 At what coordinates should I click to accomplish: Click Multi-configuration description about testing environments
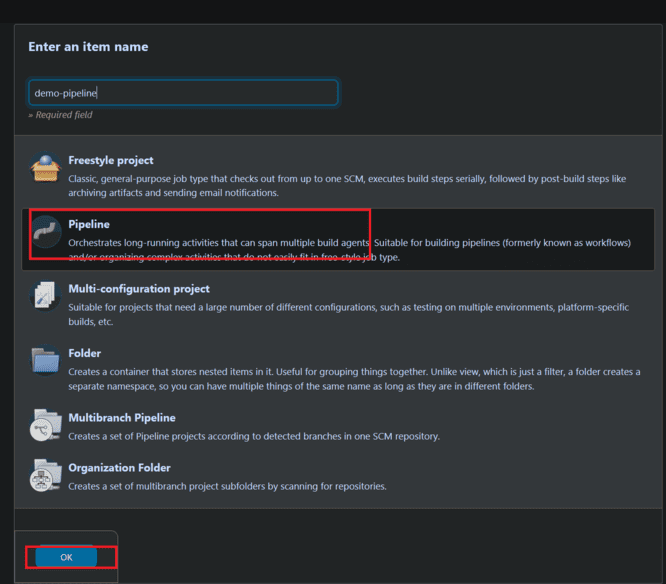348,314
